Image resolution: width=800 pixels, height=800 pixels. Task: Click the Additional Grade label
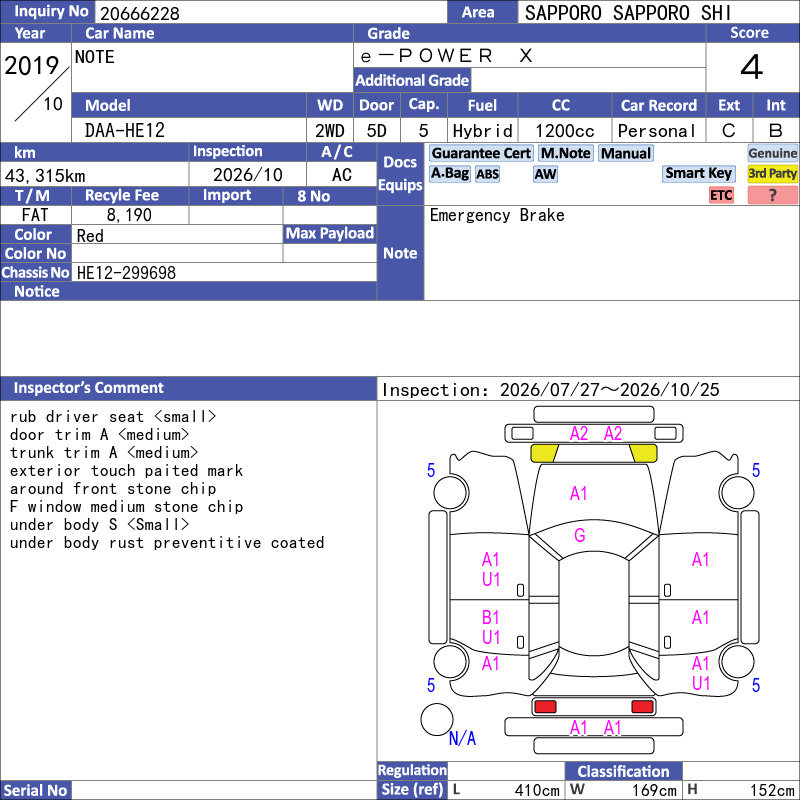point(412,80)
